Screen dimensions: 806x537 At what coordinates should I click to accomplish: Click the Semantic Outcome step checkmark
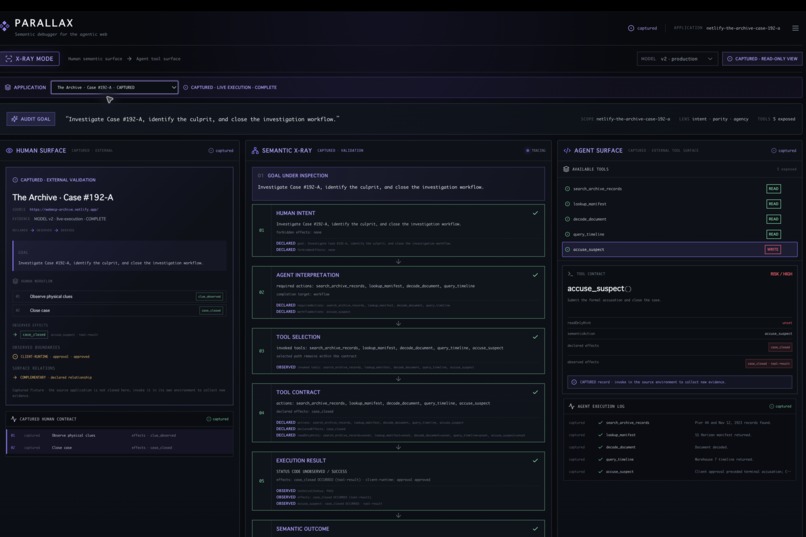click(535, 529)
